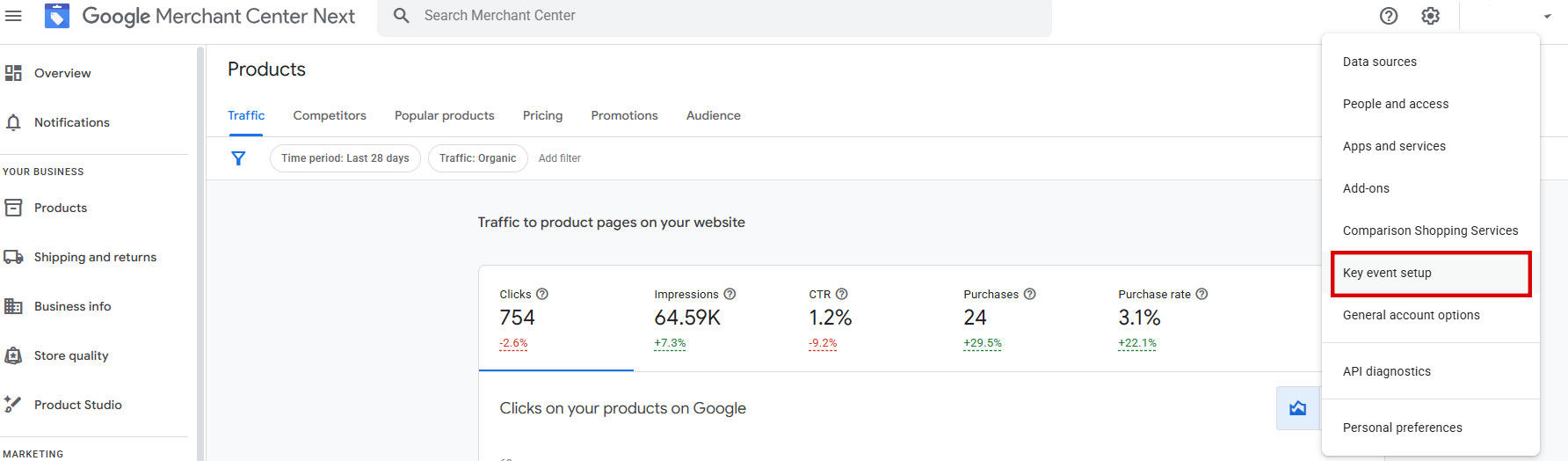Open the help question mark icon
1568x461 pixels.
1389,16
